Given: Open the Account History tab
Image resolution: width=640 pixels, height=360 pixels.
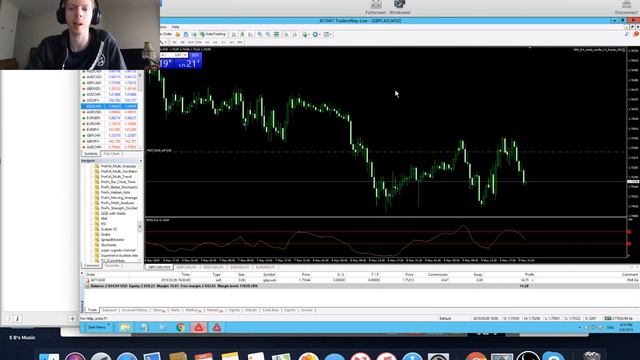Looking at the screenshot, I should click(x=134, y=310).
